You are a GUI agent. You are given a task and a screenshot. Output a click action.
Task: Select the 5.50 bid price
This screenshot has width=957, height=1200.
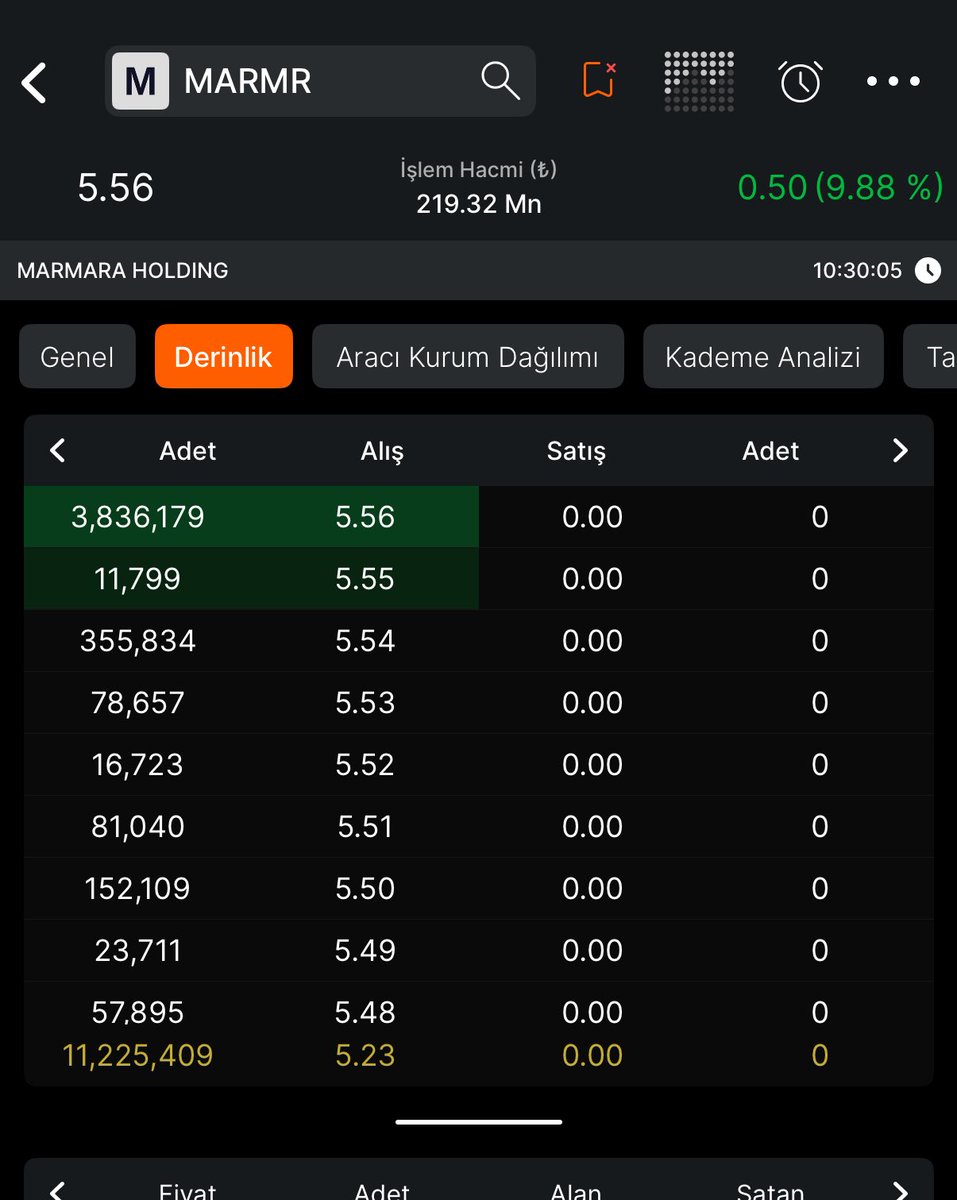tap(365, 889)
